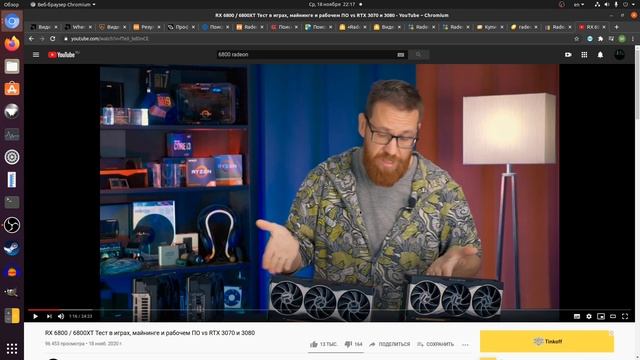Click the video title text
Image resolution: width=640 pixels, height=360 pixels.
tap(150, 333)
